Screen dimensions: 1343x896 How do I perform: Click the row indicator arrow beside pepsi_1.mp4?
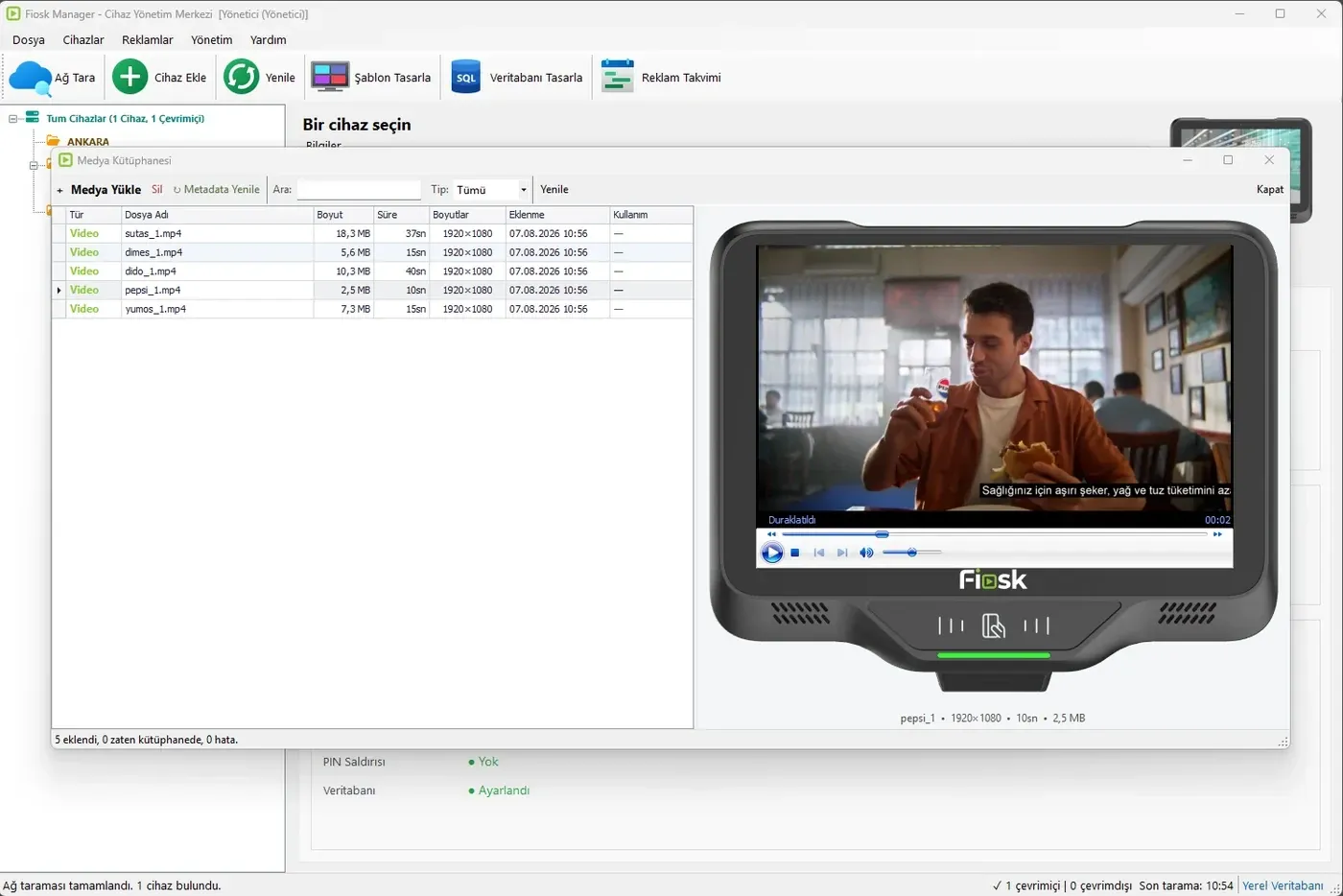tap(59, 290)
